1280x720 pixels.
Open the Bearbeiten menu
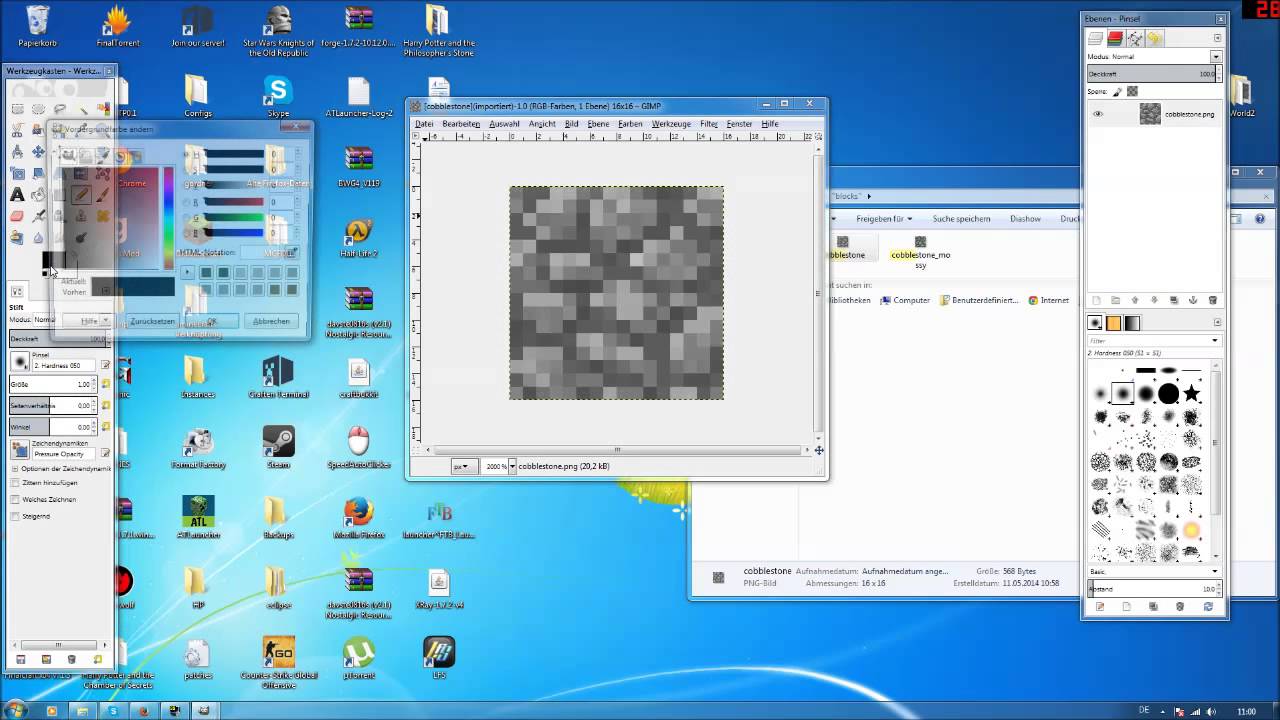coord(461,124)
